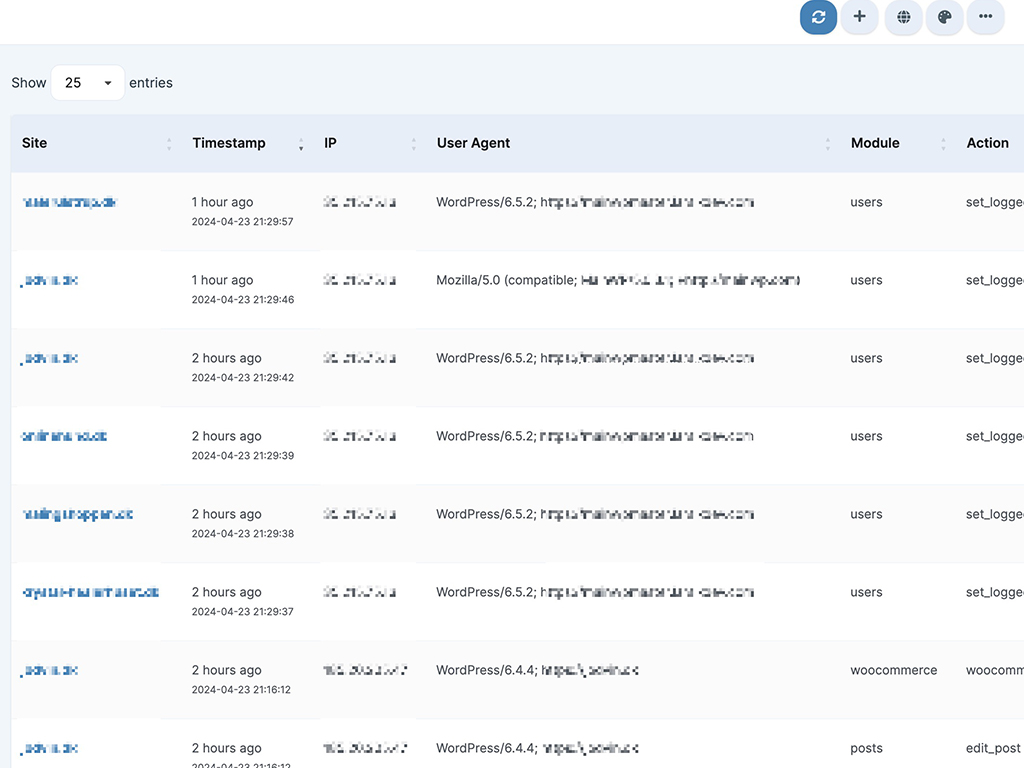Click the sort arrows in Site column

(x=169, y=144)
